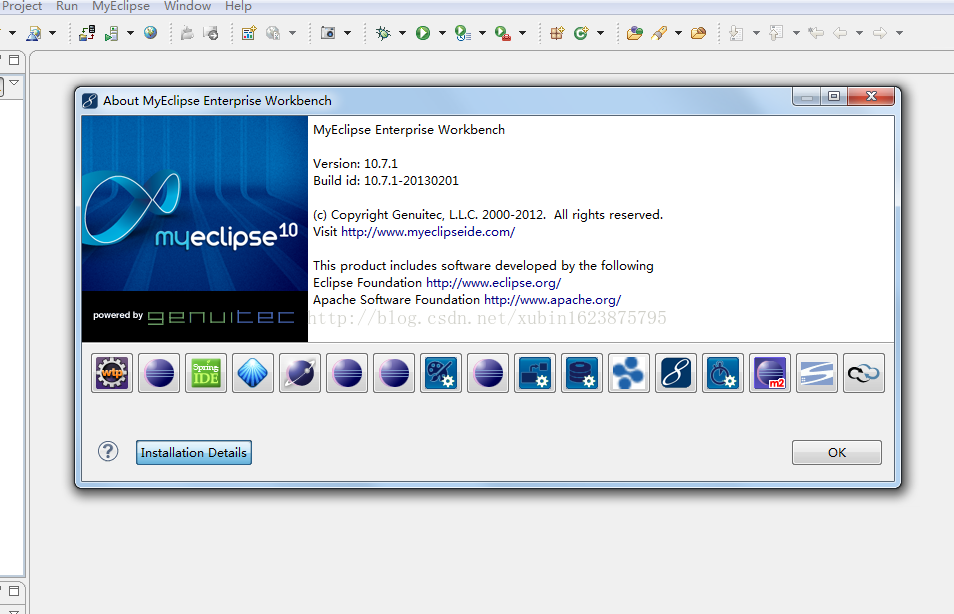Screen dimensions: 954x614
Task: Expand the New Java Class dropdown arrow
Action: 601,33
